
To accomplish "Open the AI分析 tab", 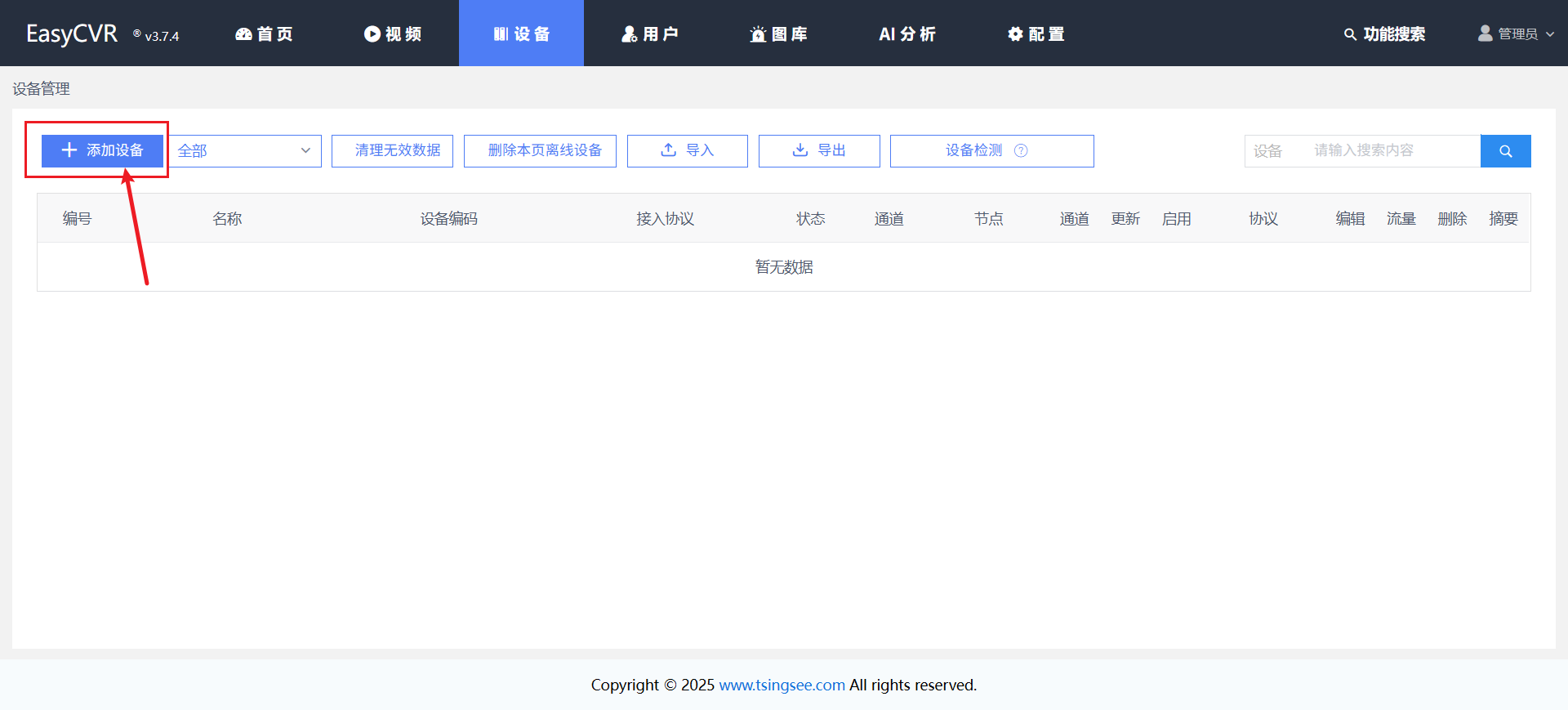I will point(906,33).
